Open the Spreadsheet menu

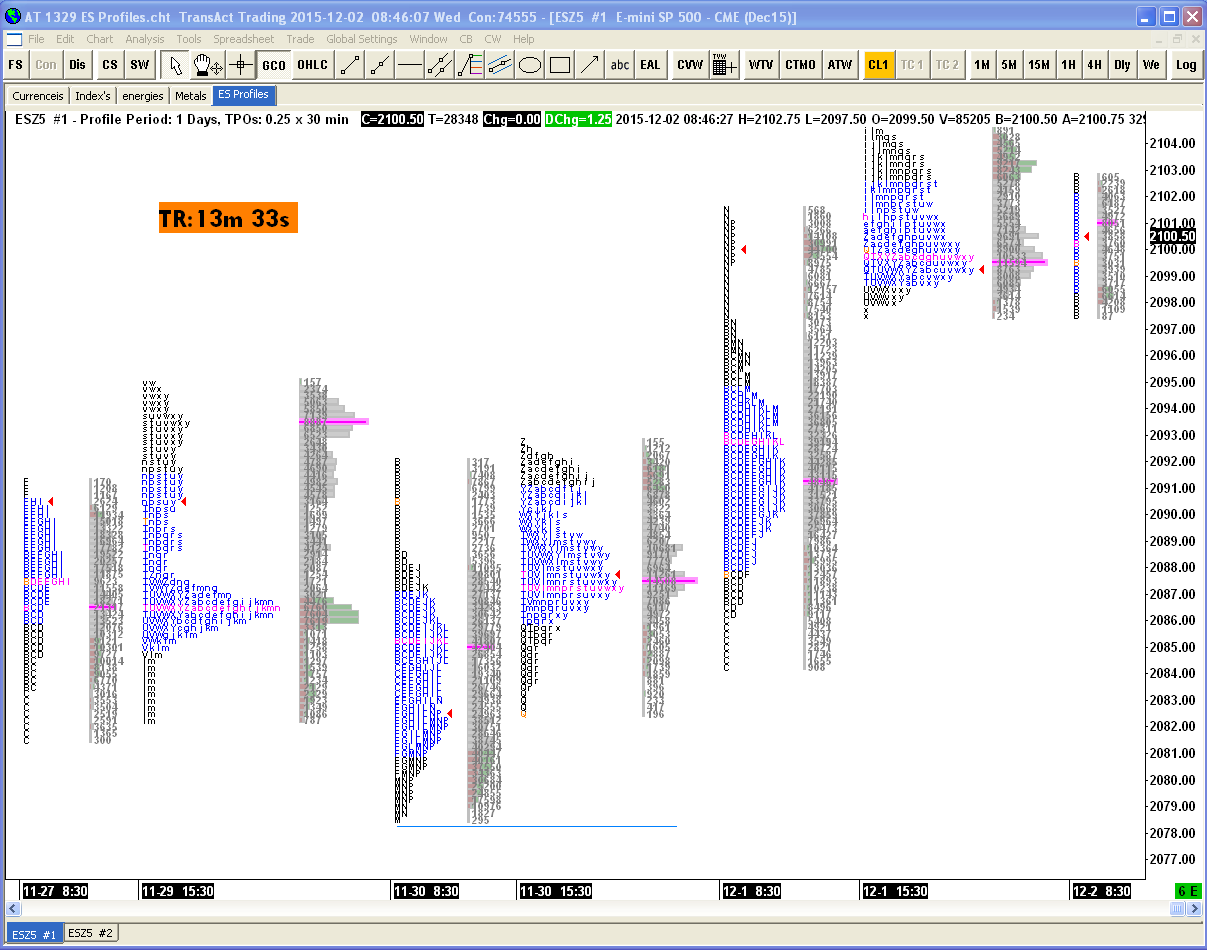243,39
